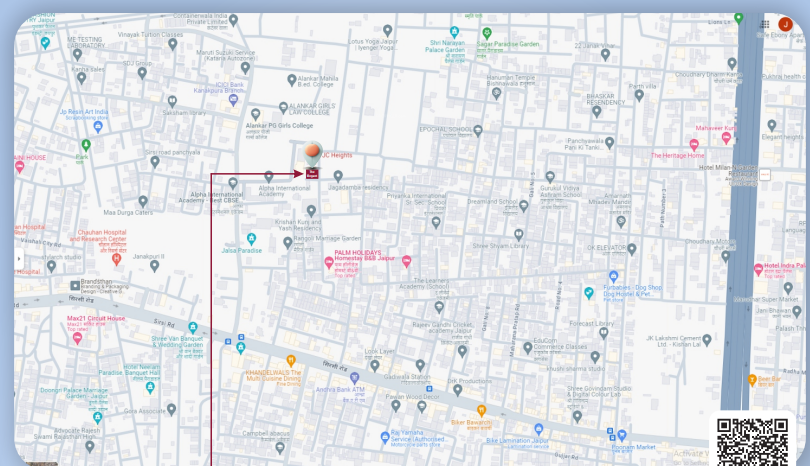Click the Andhra Bank ATM pin
Viewport: 810px width, 466px height.
[354, 378]
